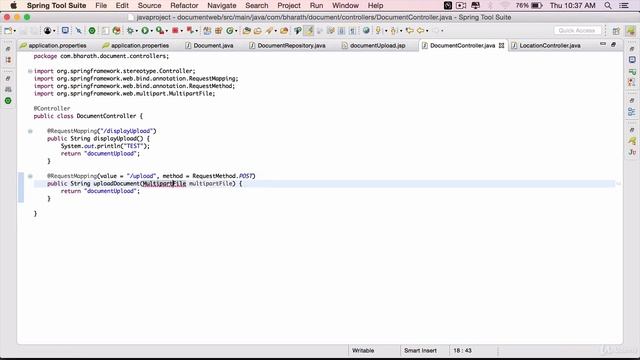Viewport: 640px width, 360px height.
Task: Open the Debug configurations dropdown arrow
Action: click(136, 31)
